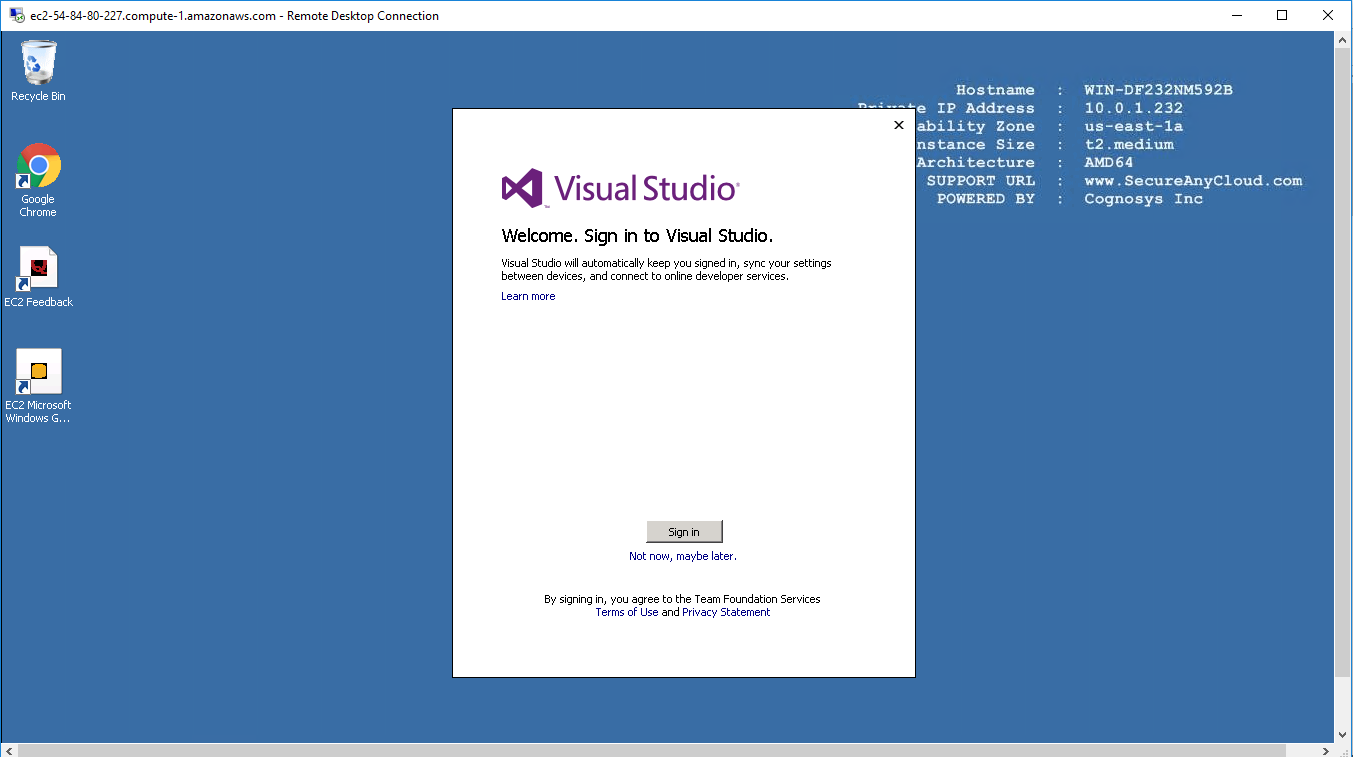View the Privacy Statement link
The image size is (1353, 757).
(x=726, y=612)
